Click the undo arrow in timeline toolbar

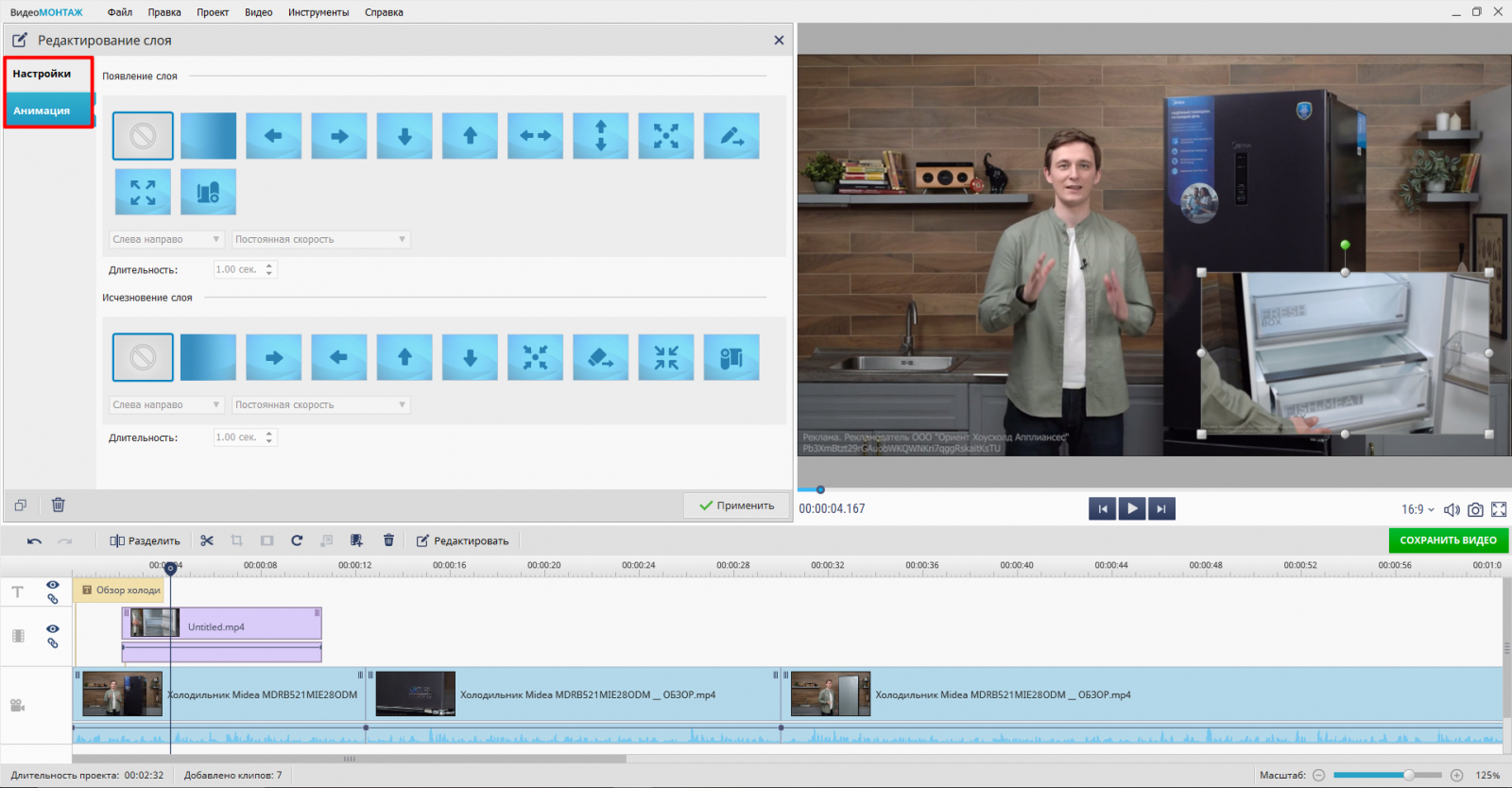(35, 540)
